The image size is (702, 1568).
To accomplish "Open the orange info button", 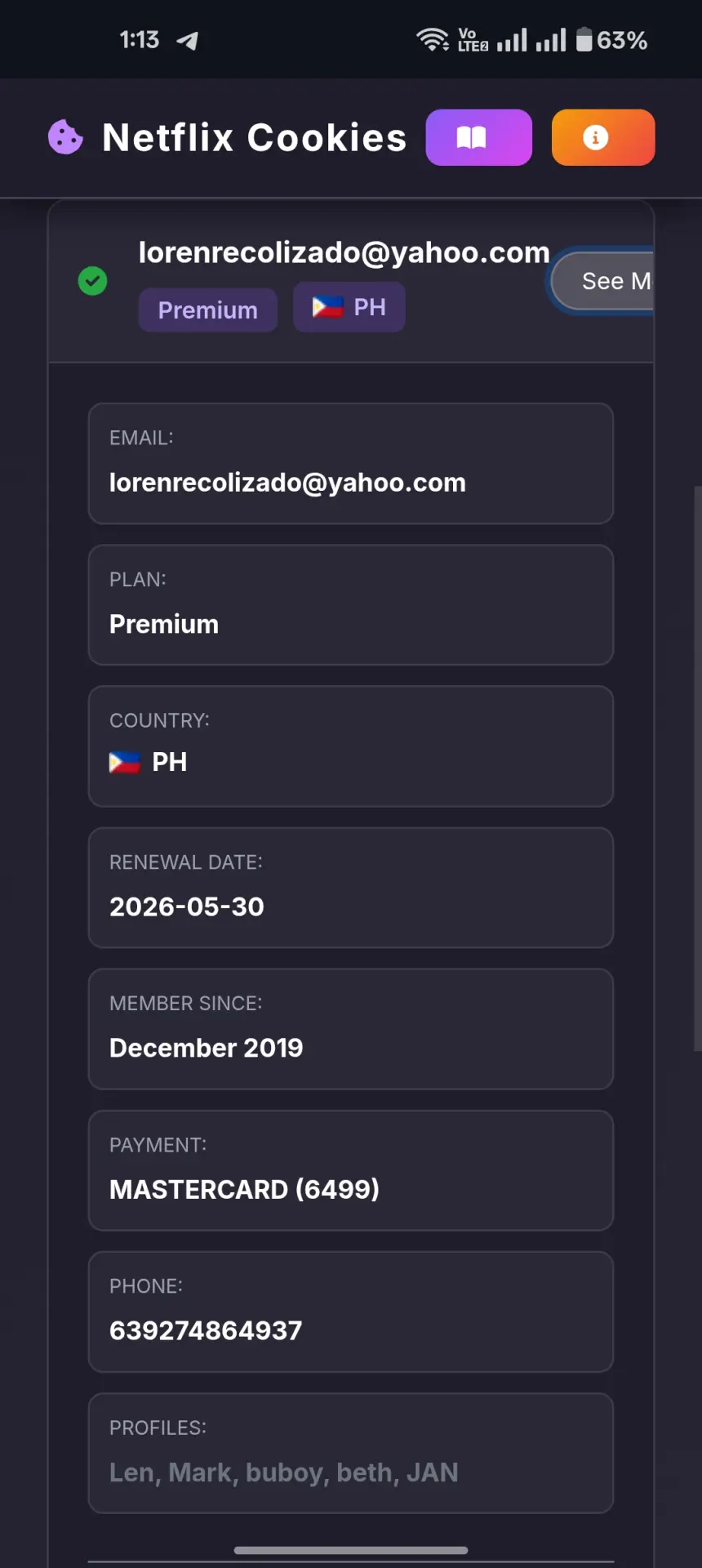I will (x=603, y=137).
